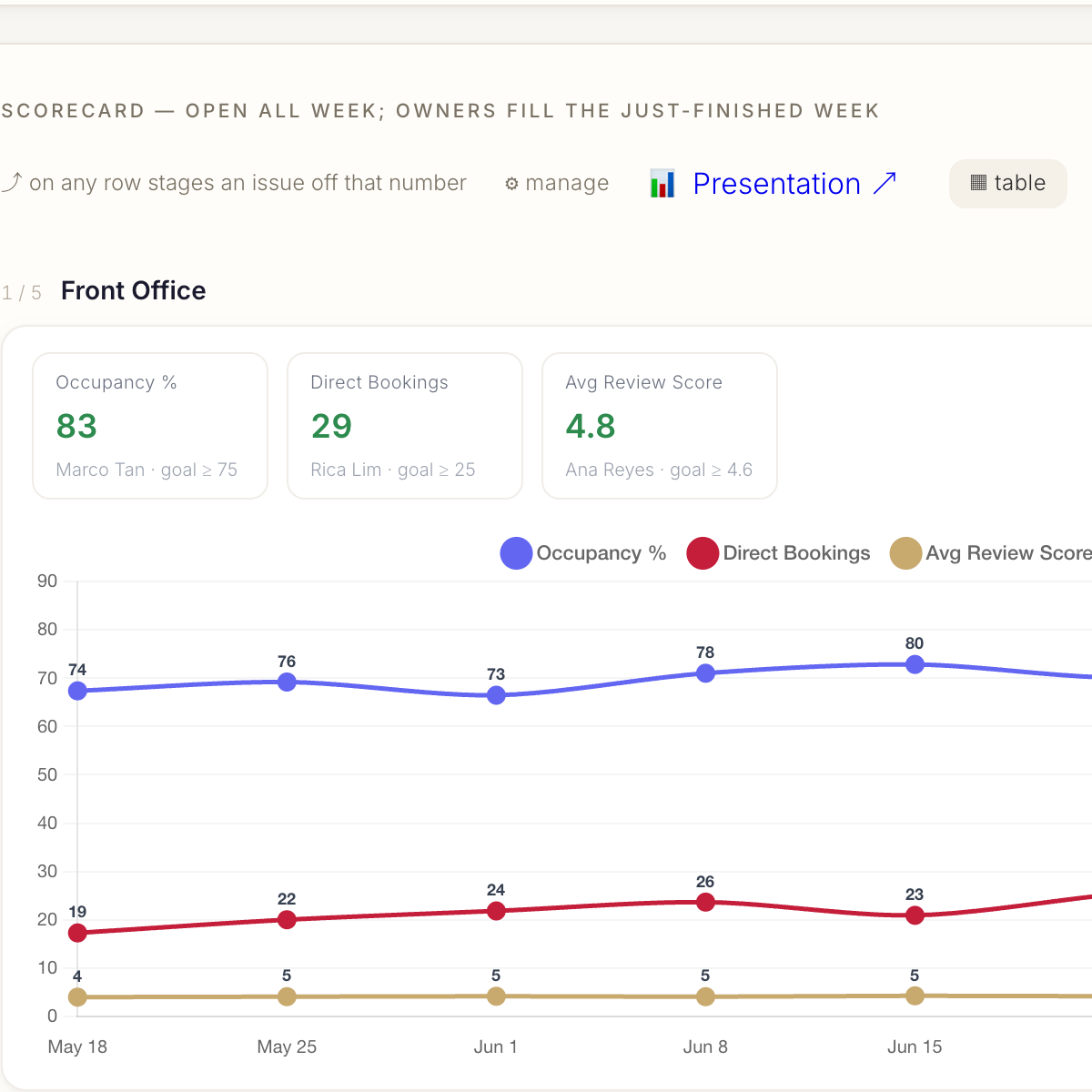1092x1092 pixels.
Task: Click 'Ana Reyes · goal ≥ 4.6' text
Action: point(659,470)
